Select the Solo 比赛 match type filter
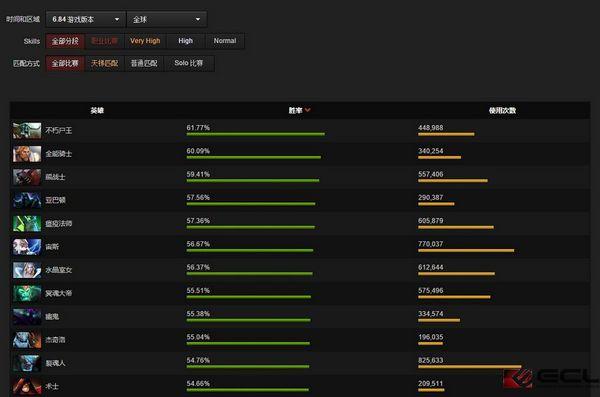 [189, 63]
